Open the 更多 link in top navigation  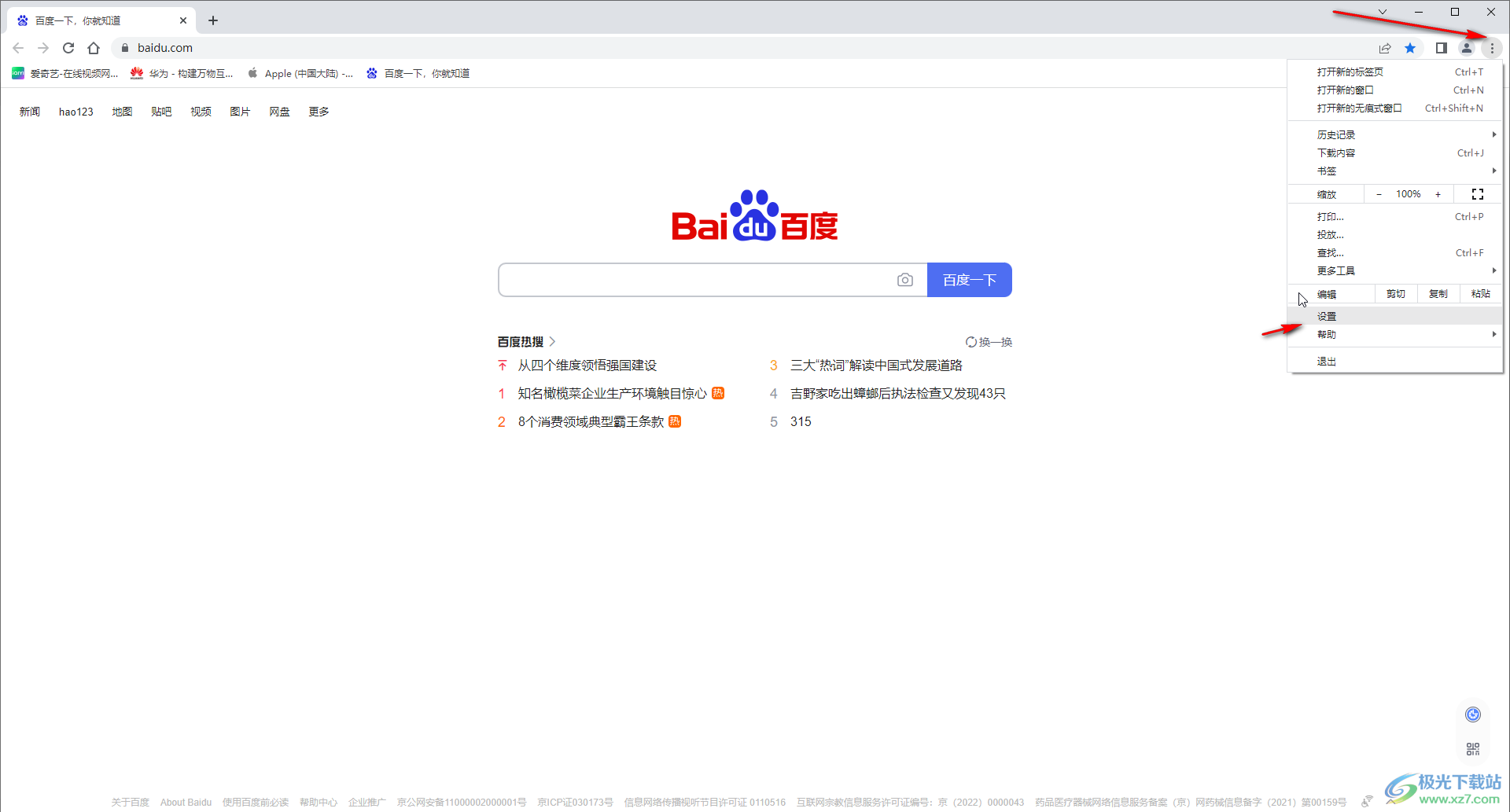click(x=319, y=112)
